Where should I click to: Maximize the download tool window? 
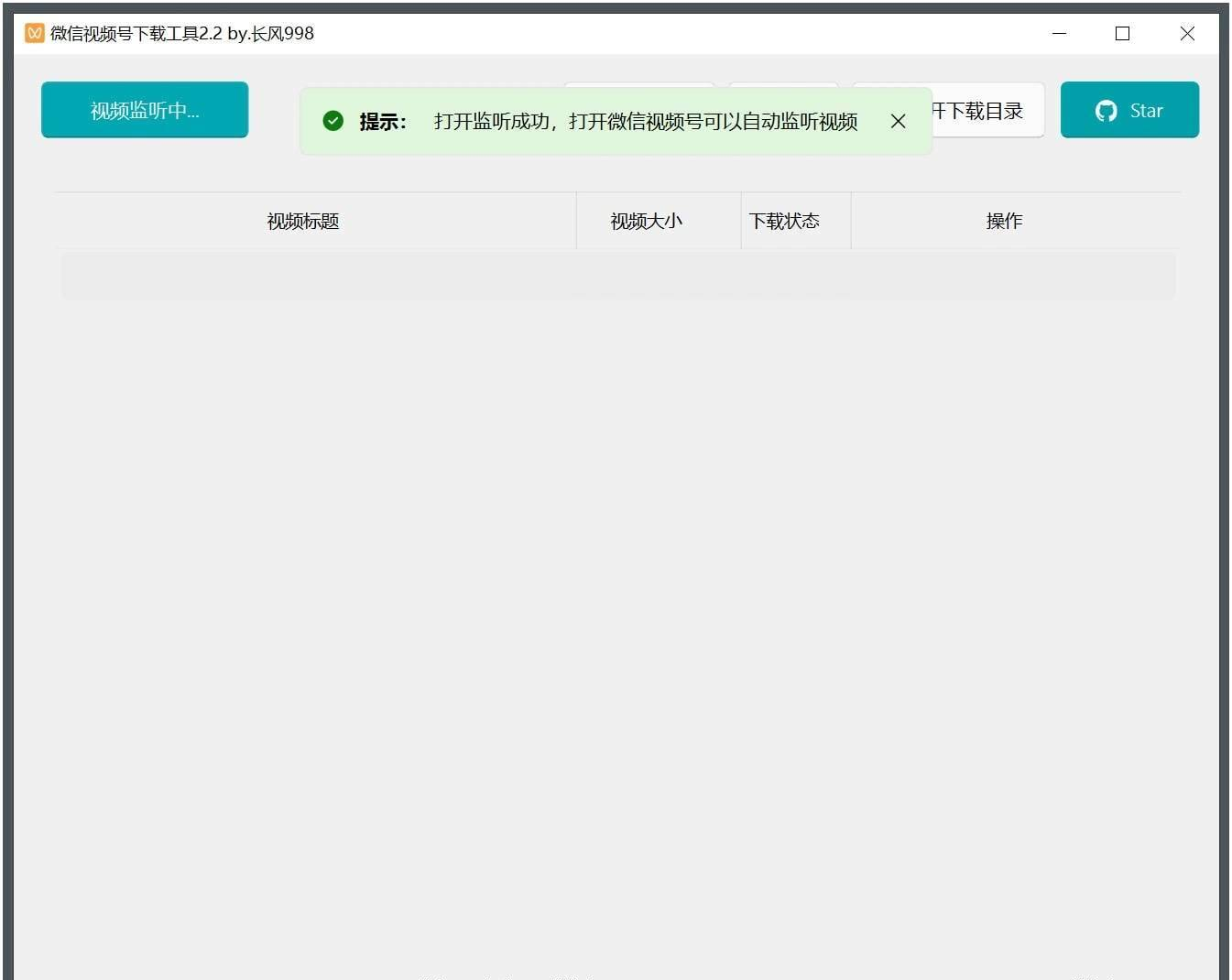click(1122, 34)
